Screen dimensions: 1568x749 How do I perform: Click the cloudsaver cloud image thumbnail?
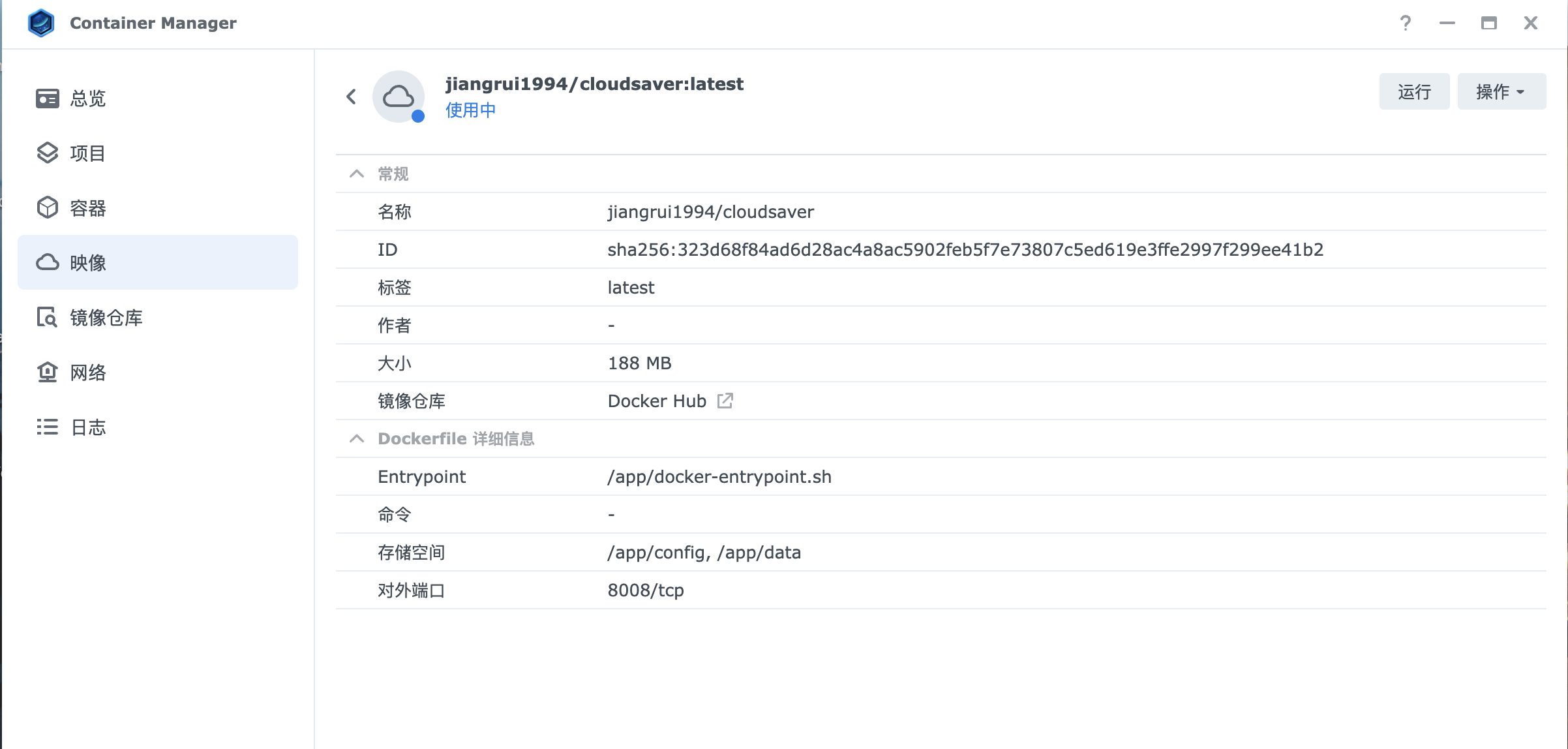(x=399, y=97)
